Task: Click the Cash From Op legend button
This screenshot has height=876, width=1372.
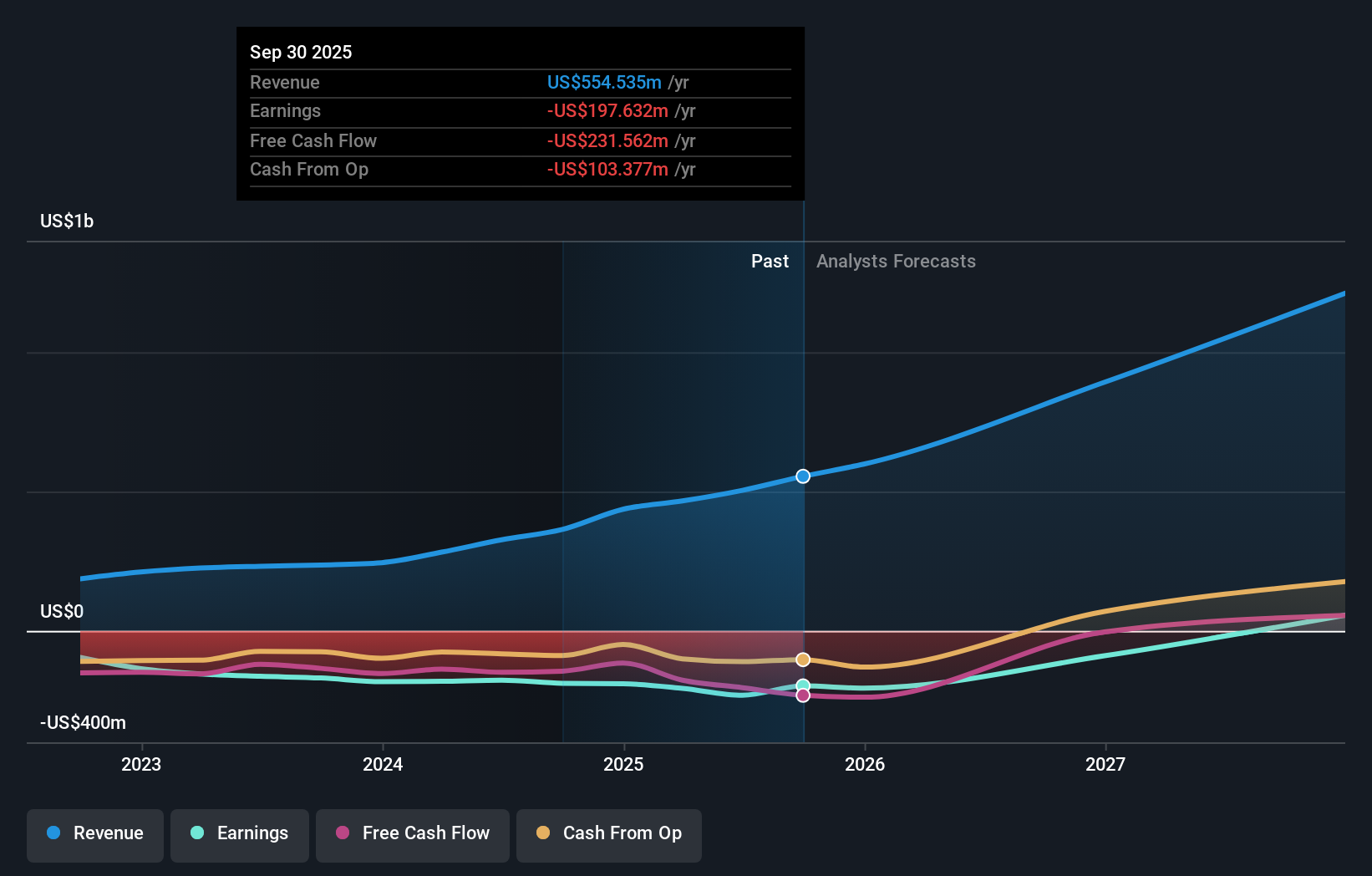Action: 608,833
